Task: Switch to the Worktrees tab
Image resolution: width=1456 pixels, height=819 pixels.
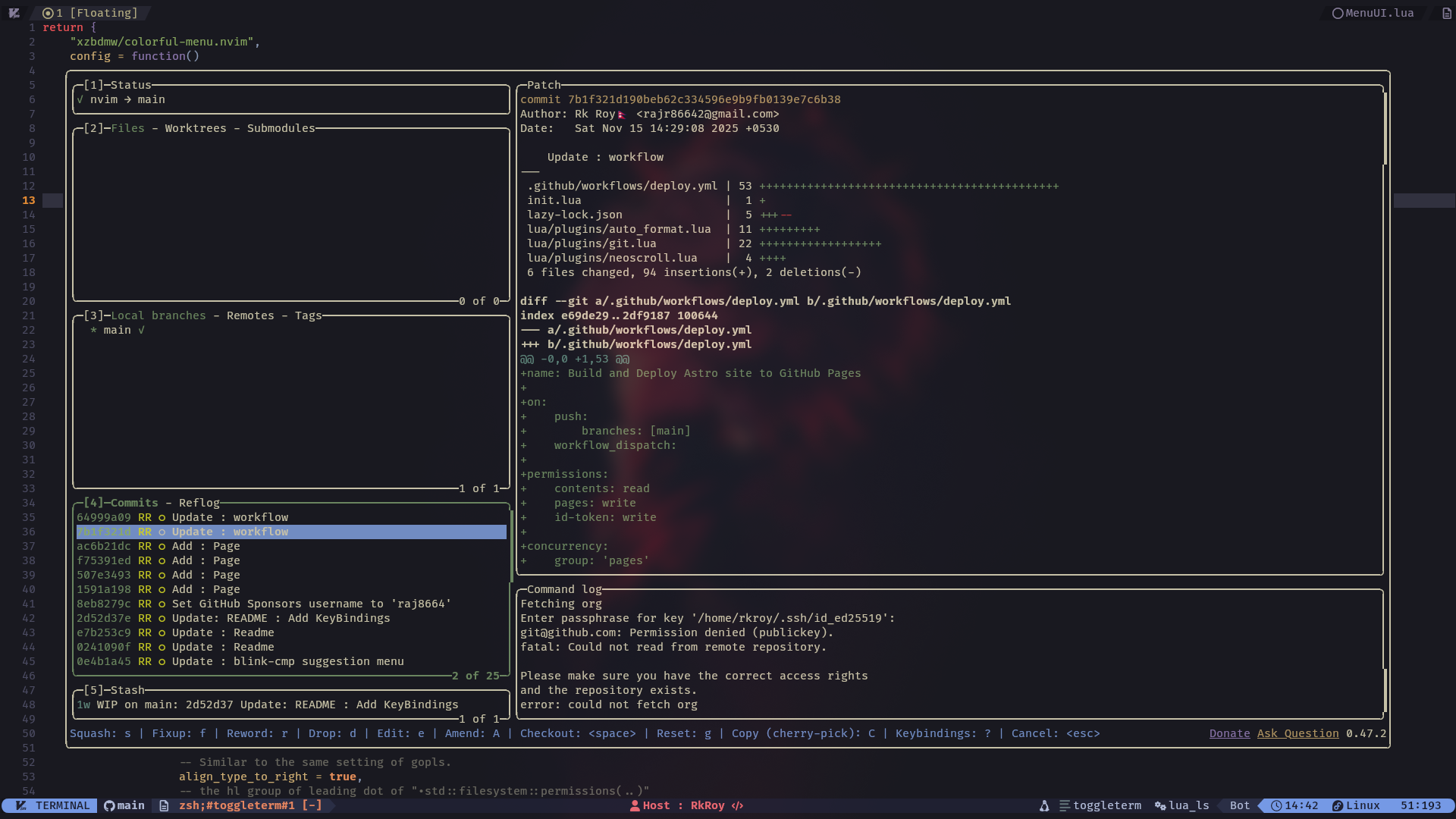Action: (x=195, y=128)
